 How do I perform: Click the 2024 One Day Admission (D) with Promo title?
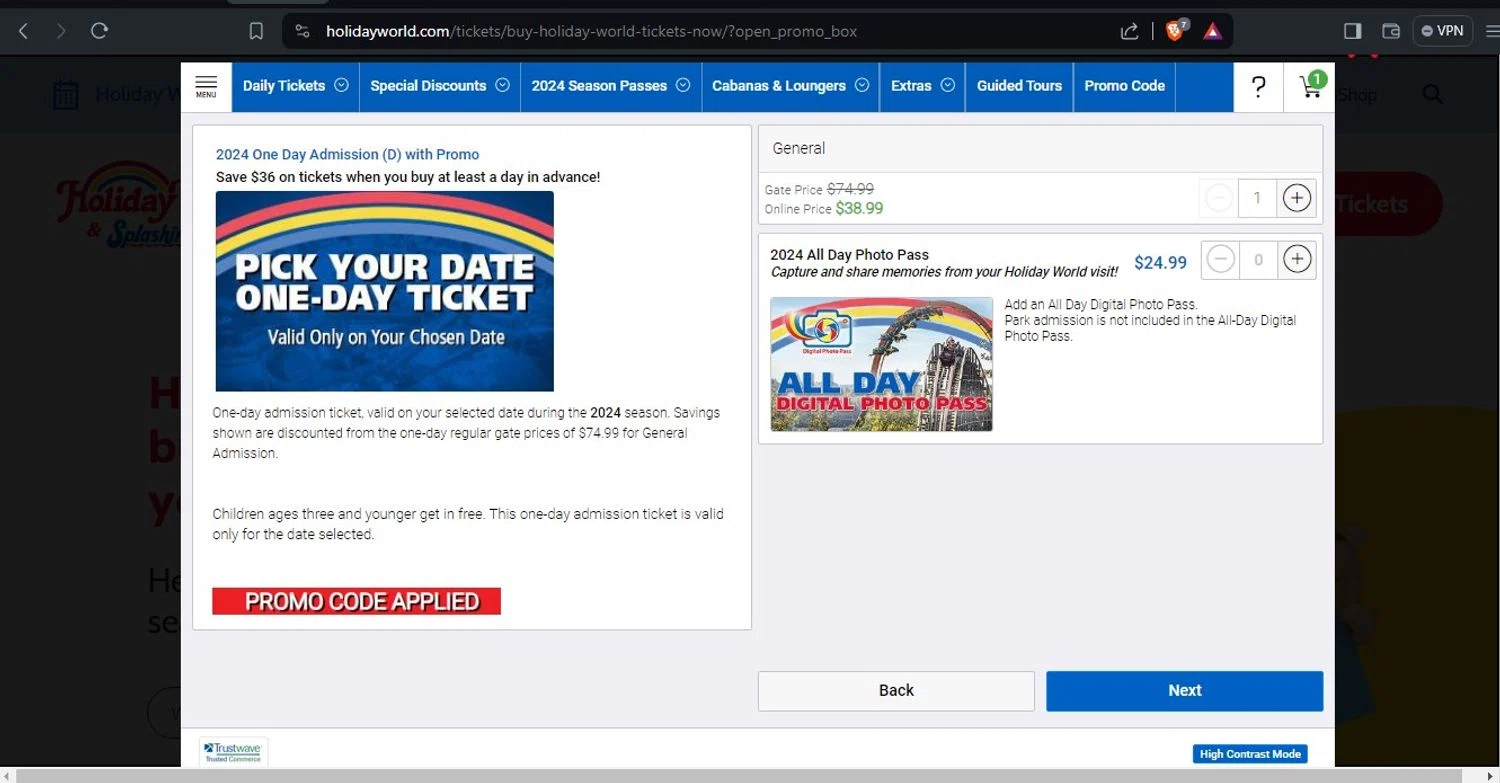(348, 154)
